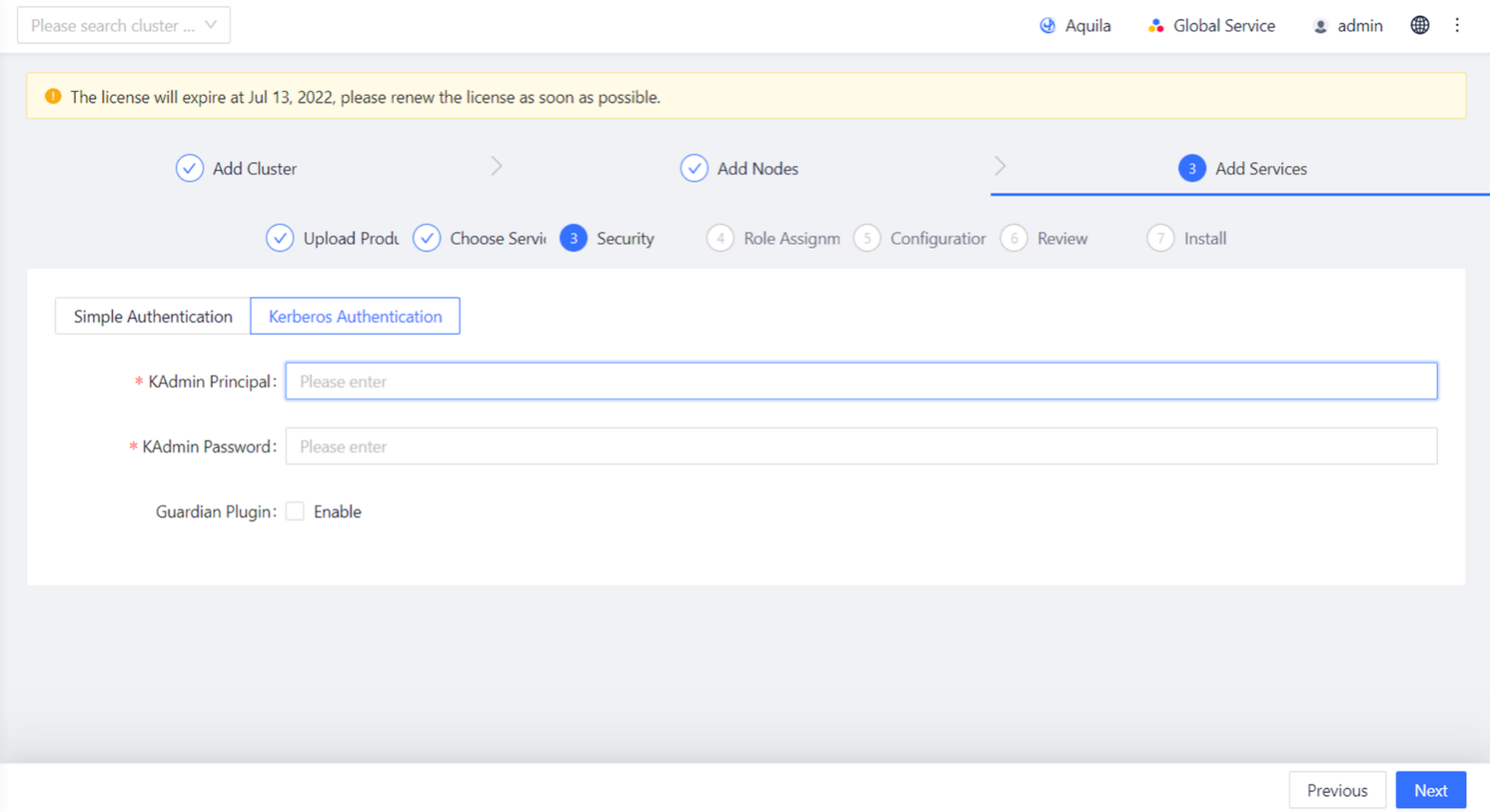The image size is (1490, 812).
Task: Click the Add Cluster completed checkmark icon
Action: point(190,168)
